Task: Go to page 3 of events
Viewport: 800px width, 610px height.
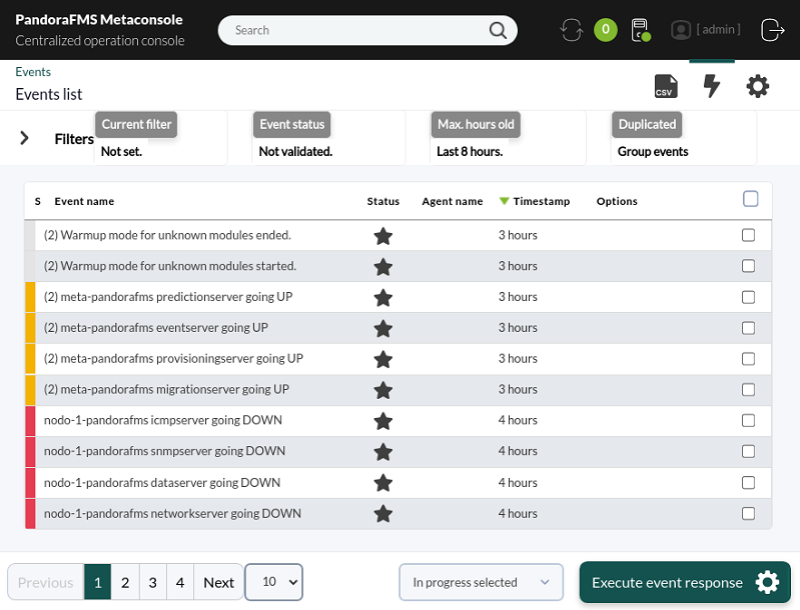Action: click(x=153, y=582)
